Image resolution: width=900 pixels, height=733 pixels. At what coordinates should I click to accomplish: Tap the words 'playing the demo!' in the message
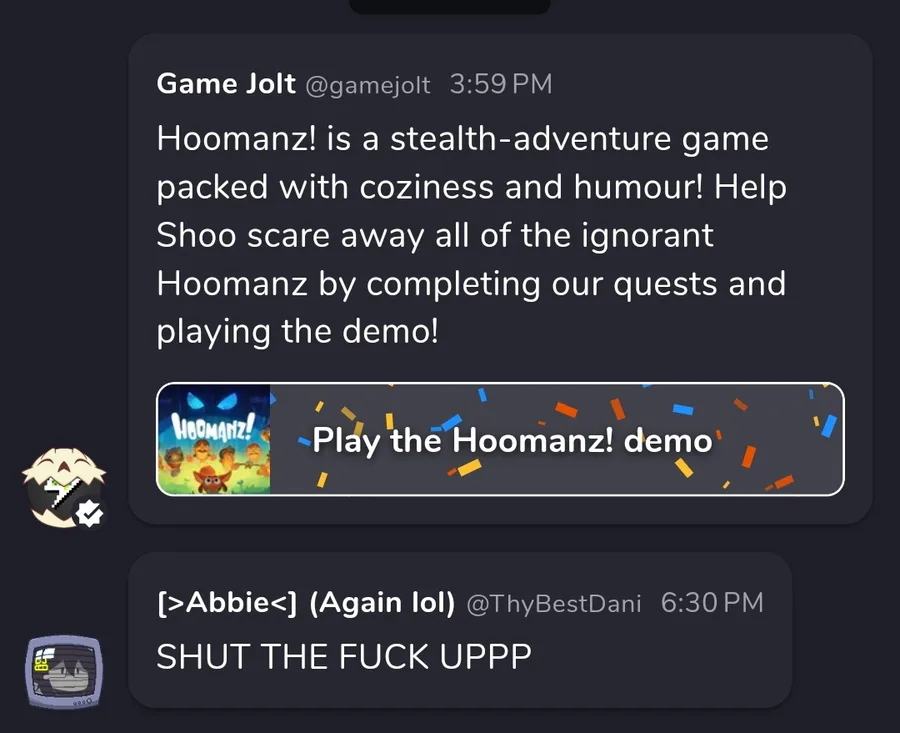point(297,332)
